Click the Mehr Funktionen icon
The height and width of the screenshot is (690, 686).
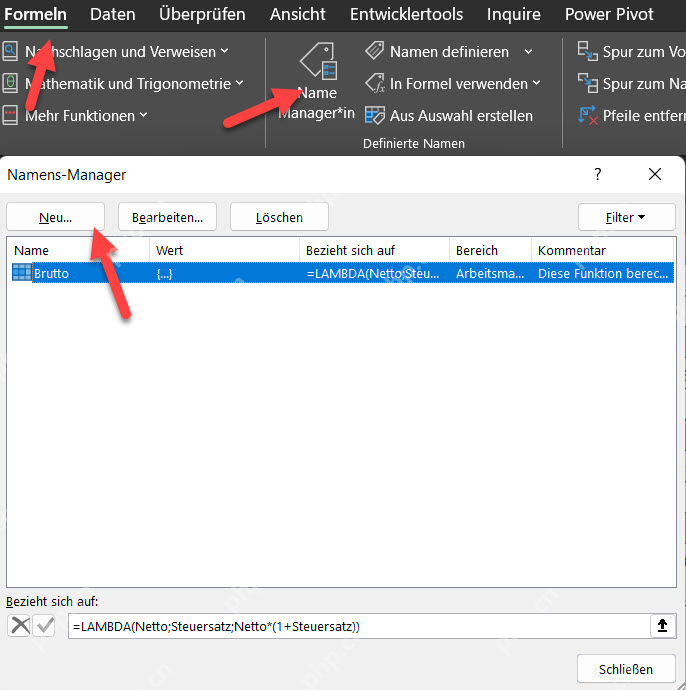click(x=10, y=115)
